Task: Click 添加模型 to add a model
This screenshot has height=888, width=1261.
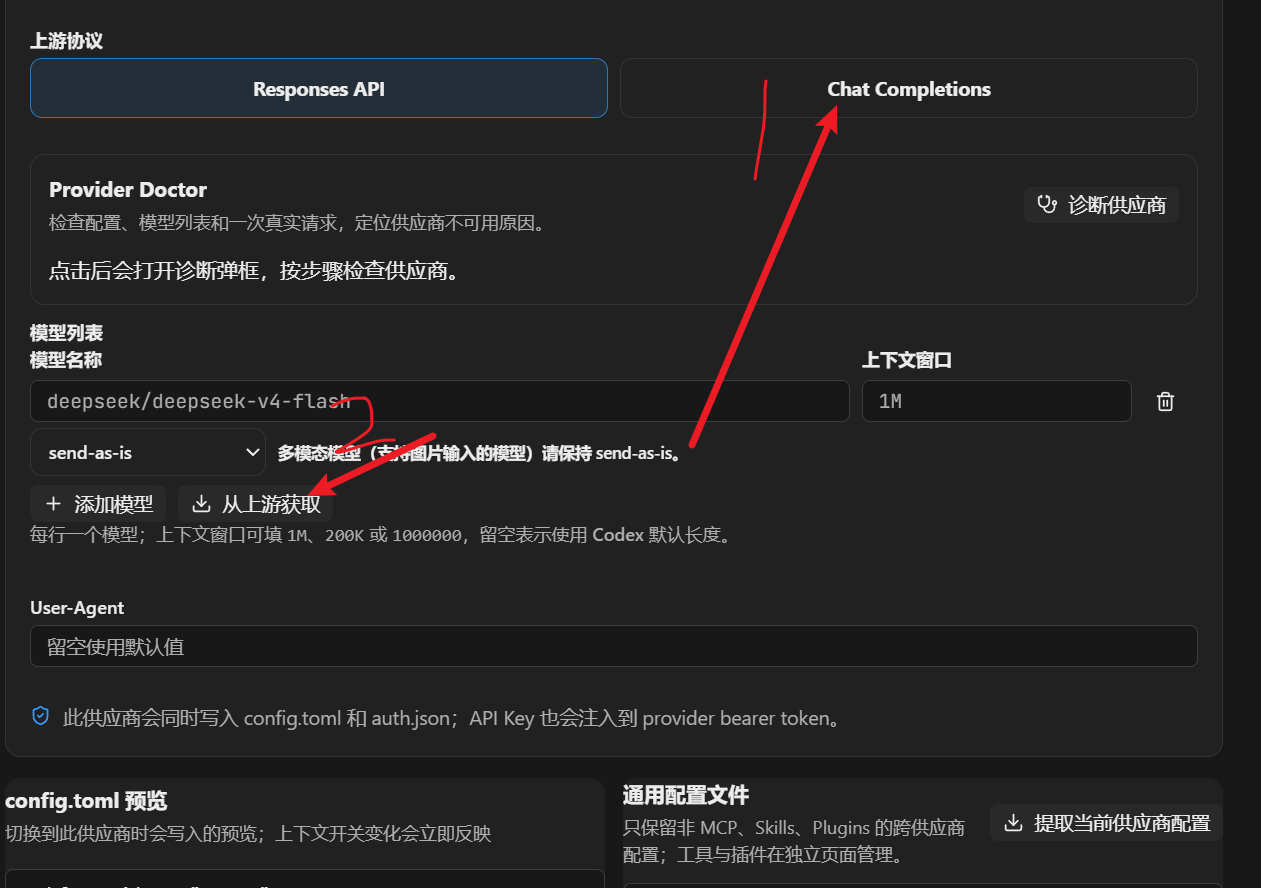Action: coord(98,504)
